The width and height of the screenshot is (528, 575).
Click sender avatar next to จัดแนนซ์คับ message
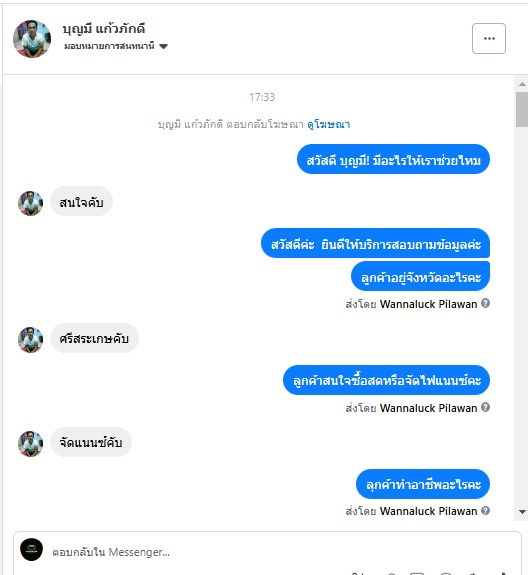pyautogui.click(x=30, y=444)
